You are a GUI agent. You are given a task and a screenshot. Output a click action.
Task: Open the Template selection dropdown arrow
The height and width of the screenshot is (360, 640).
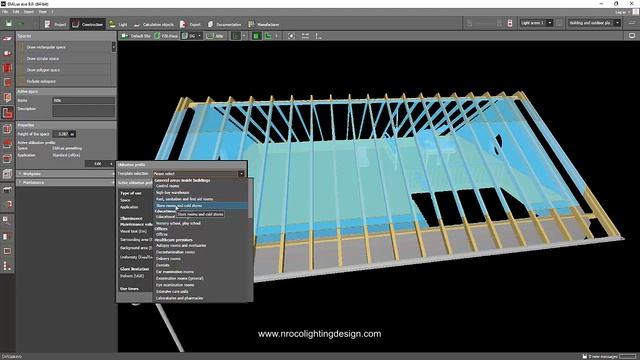[x=241, y=174]
